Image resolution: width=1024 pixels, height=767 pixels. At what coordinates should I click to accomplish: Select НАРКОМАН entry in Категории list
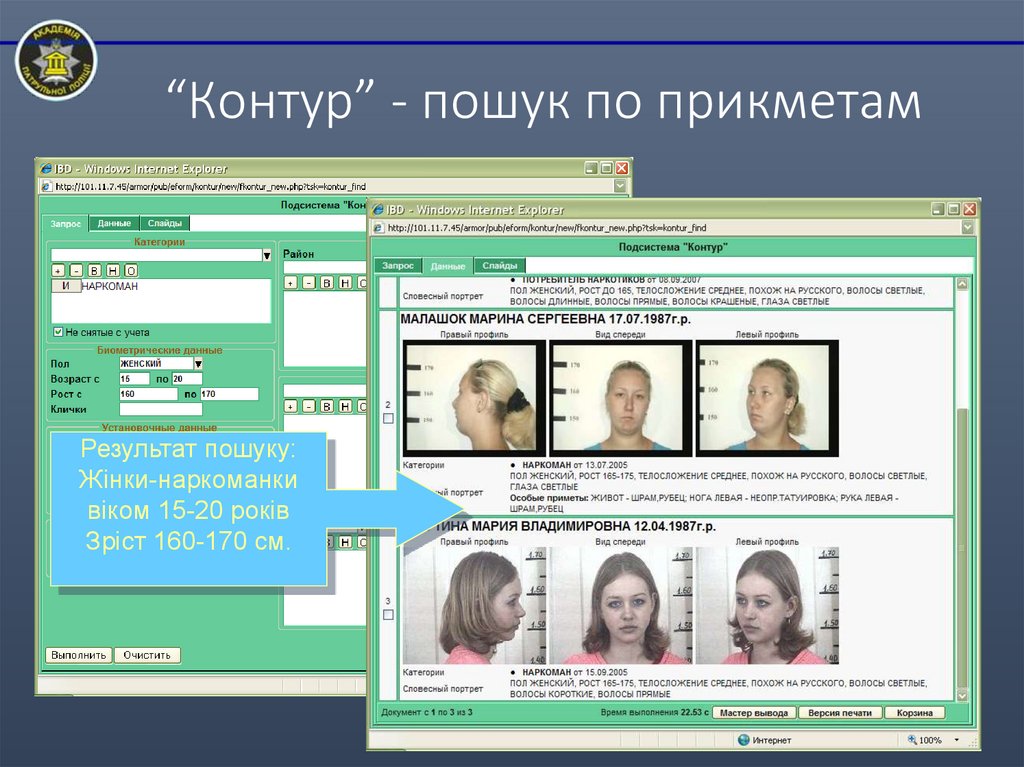110,286
